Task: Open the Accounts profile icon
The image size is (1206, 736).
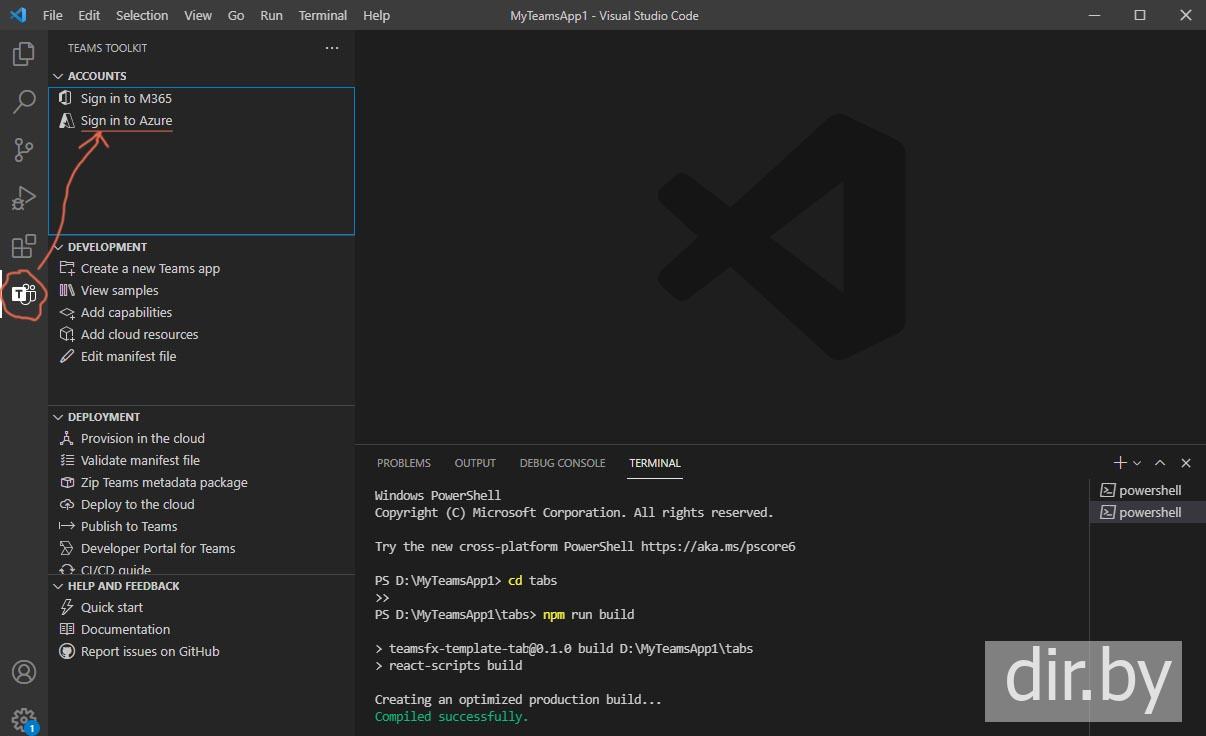Action: 23,672
